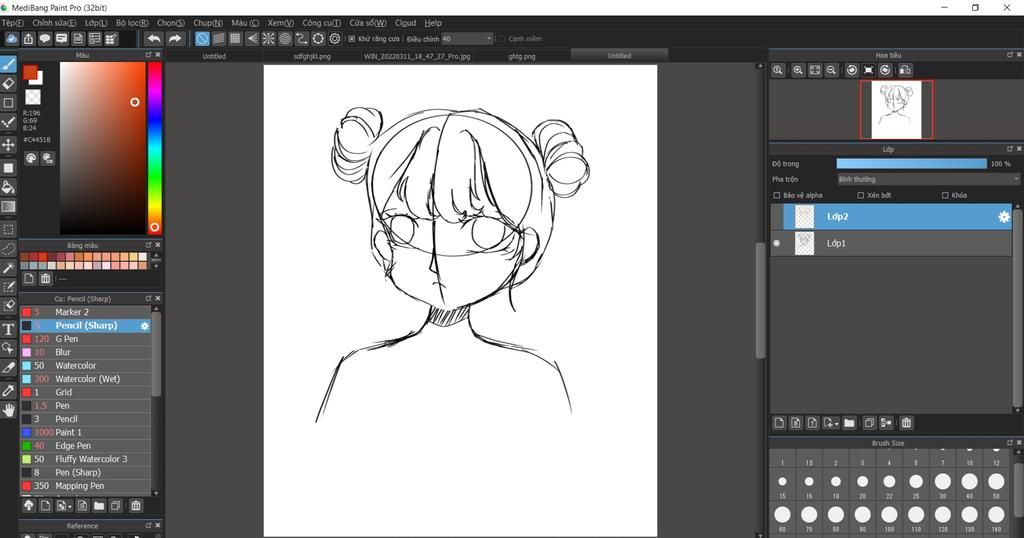The width and height of the screenshot is (1024, 538).
Task: Create a new layer folder
Action: pos(849,423)
